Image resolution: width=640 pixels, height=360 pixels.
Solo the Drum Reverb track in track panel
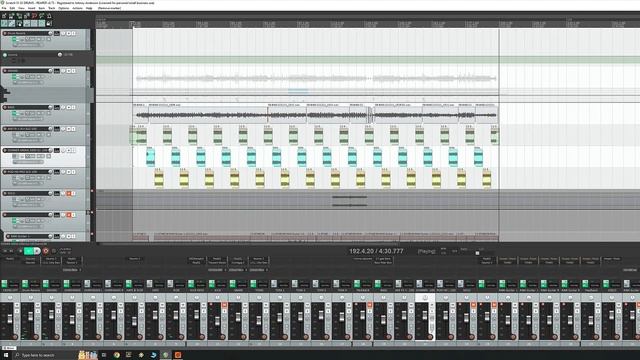point(73,33)
